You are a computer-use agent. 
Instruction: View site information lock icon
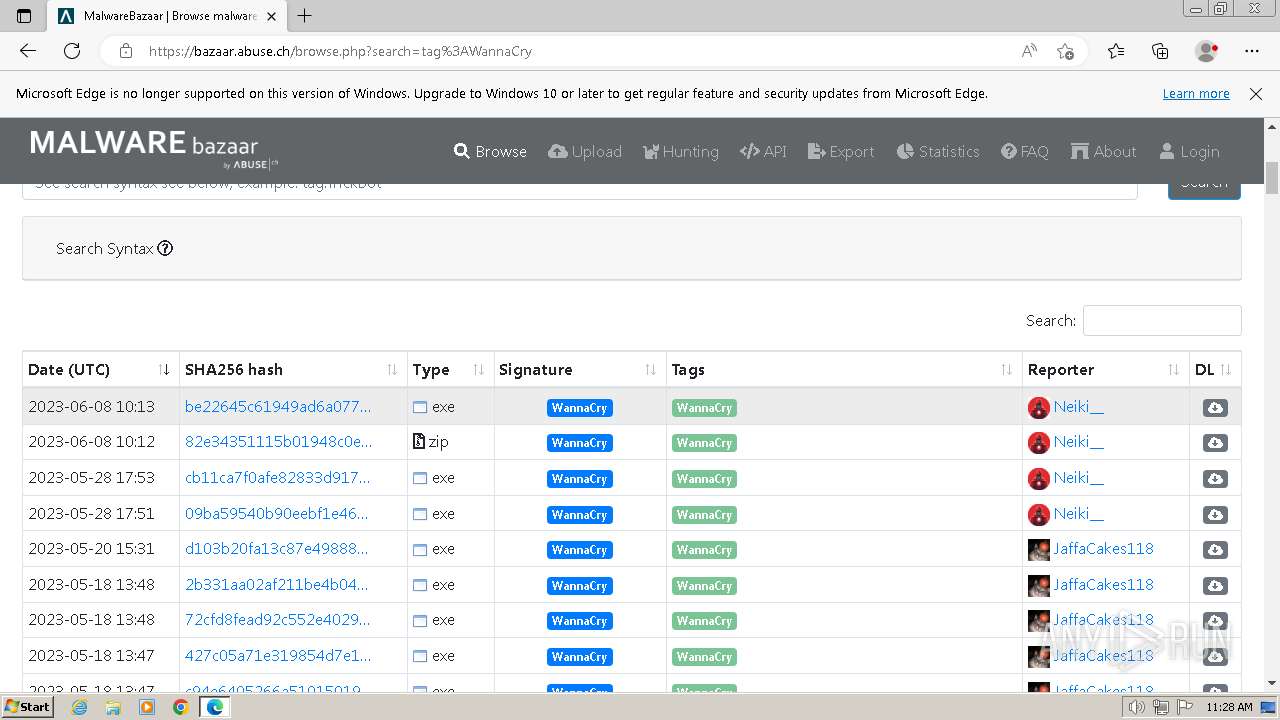coord(125,51)
